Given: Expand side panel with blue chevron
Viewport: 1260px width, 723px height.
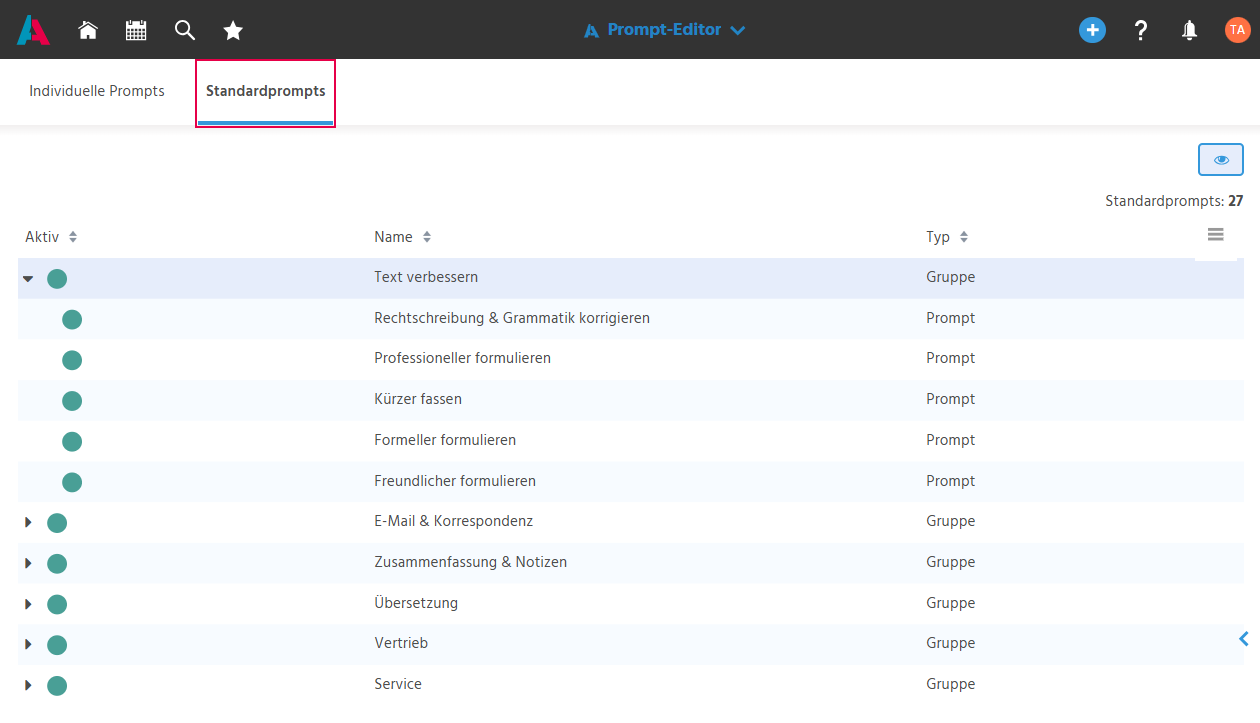Looking at the screenshot, I should (1244, 639).
